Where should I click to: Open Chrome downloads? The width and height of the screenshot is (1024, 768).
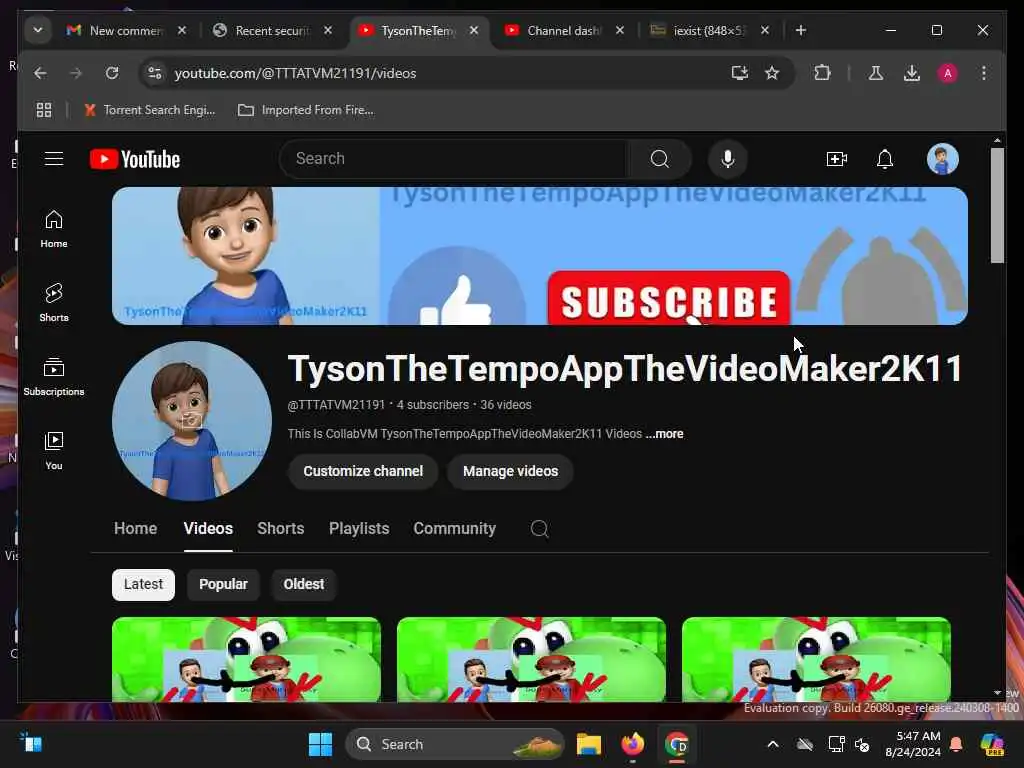click(x=912, y=73)
